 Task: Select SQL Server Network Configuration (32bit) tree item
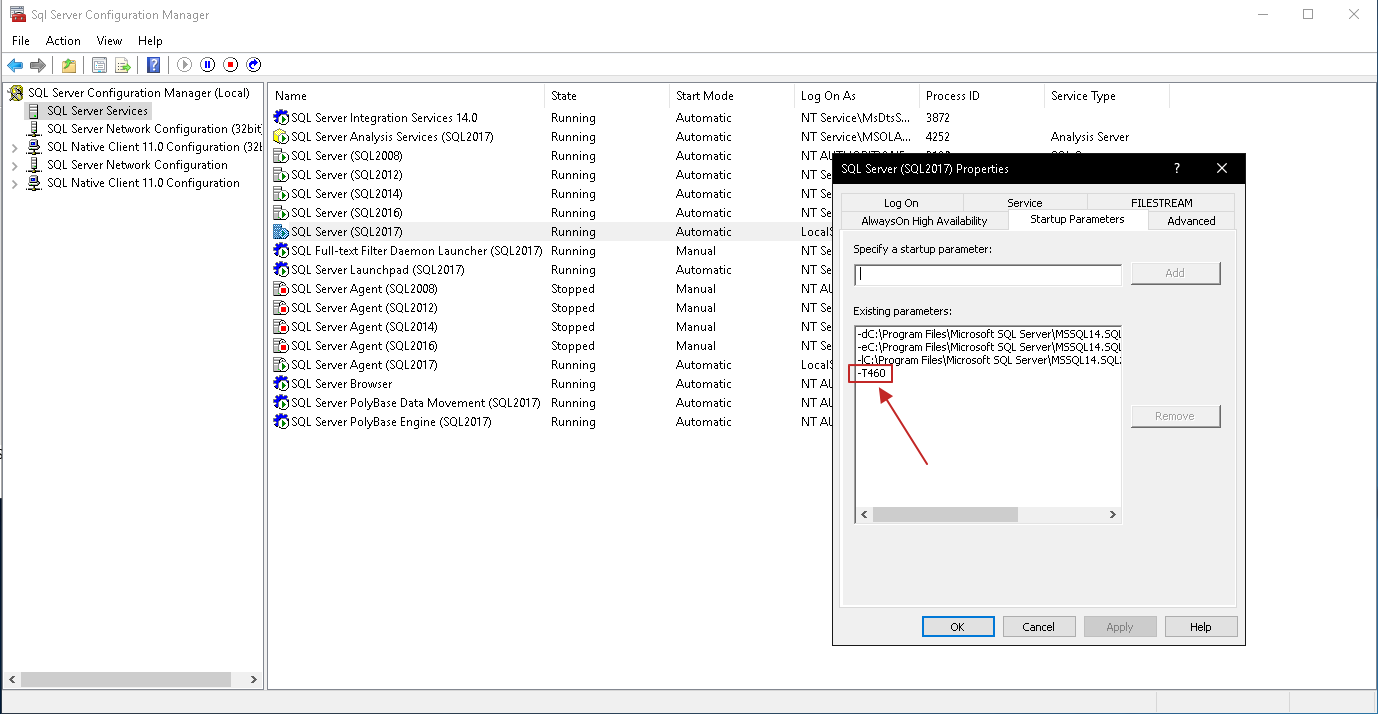tap(154, 129)
